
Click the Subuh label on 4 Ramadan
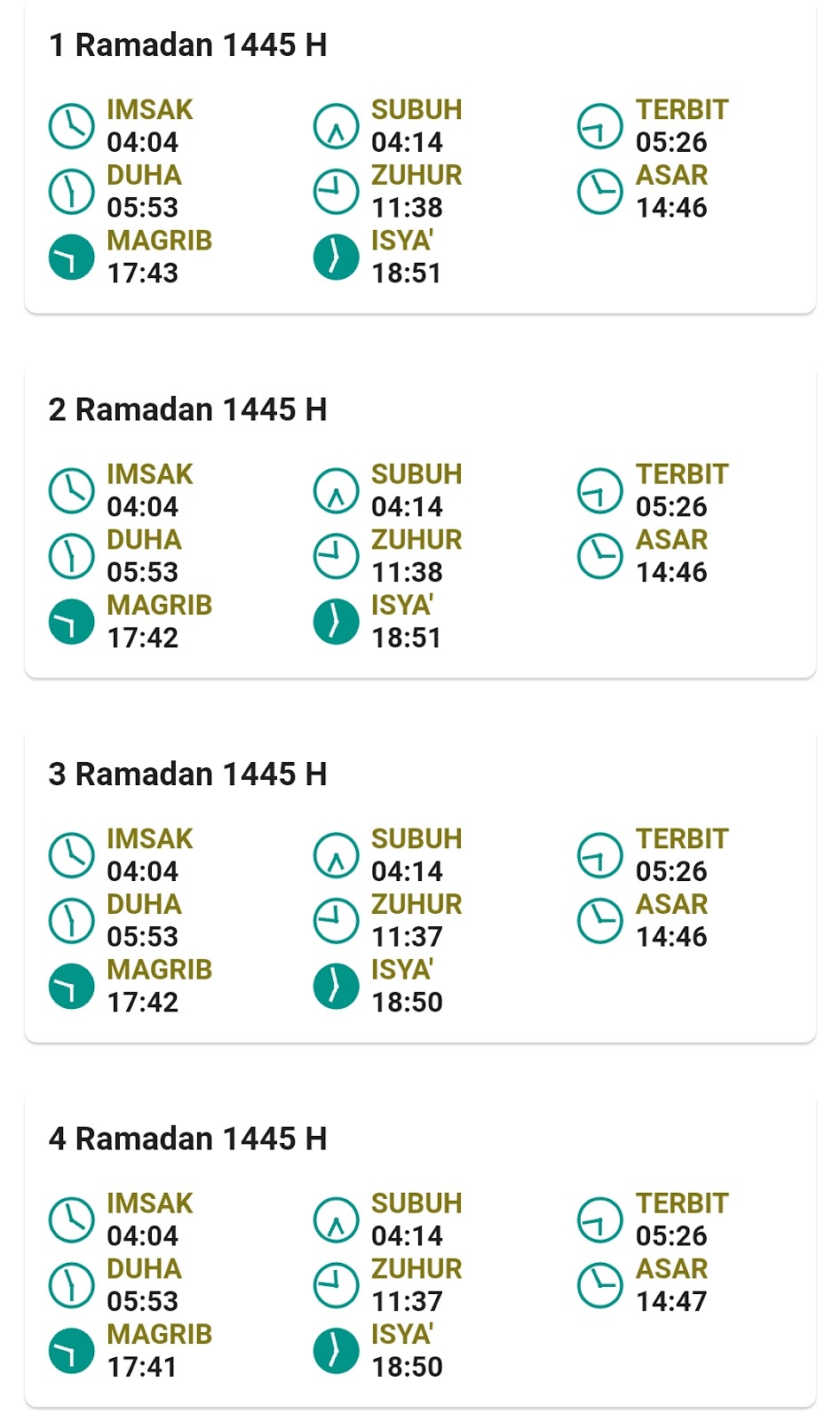[x=416, y=1203]
